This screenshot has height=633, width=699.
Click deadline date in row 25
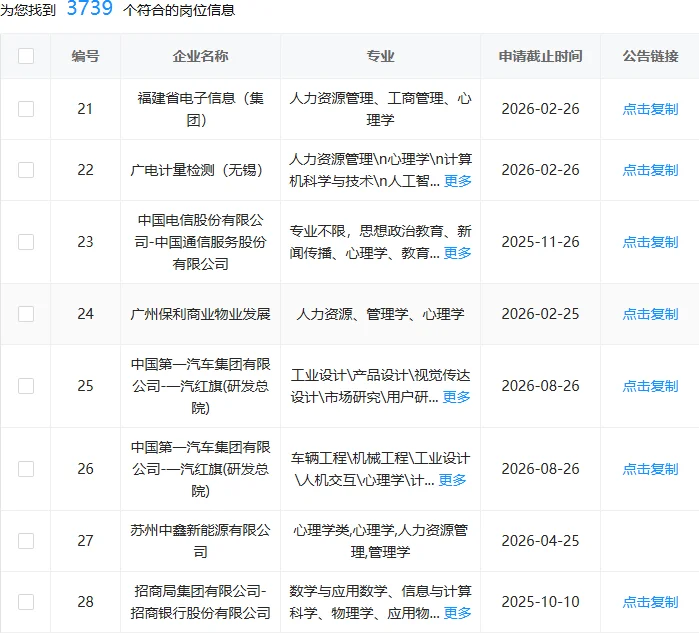point(540,386)
